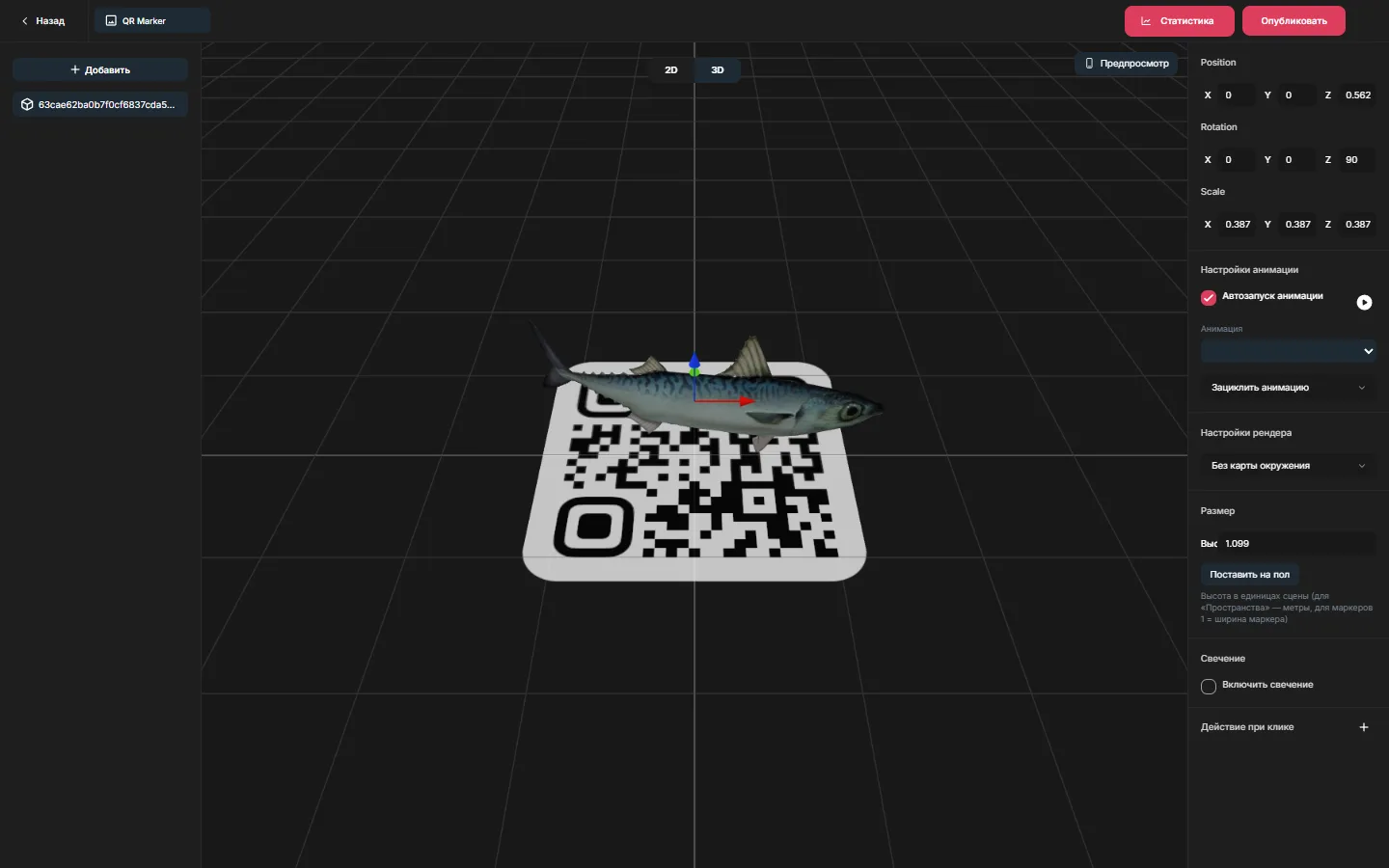
Task: Open the Анимация dropdown
Action: coord(1288,351)
